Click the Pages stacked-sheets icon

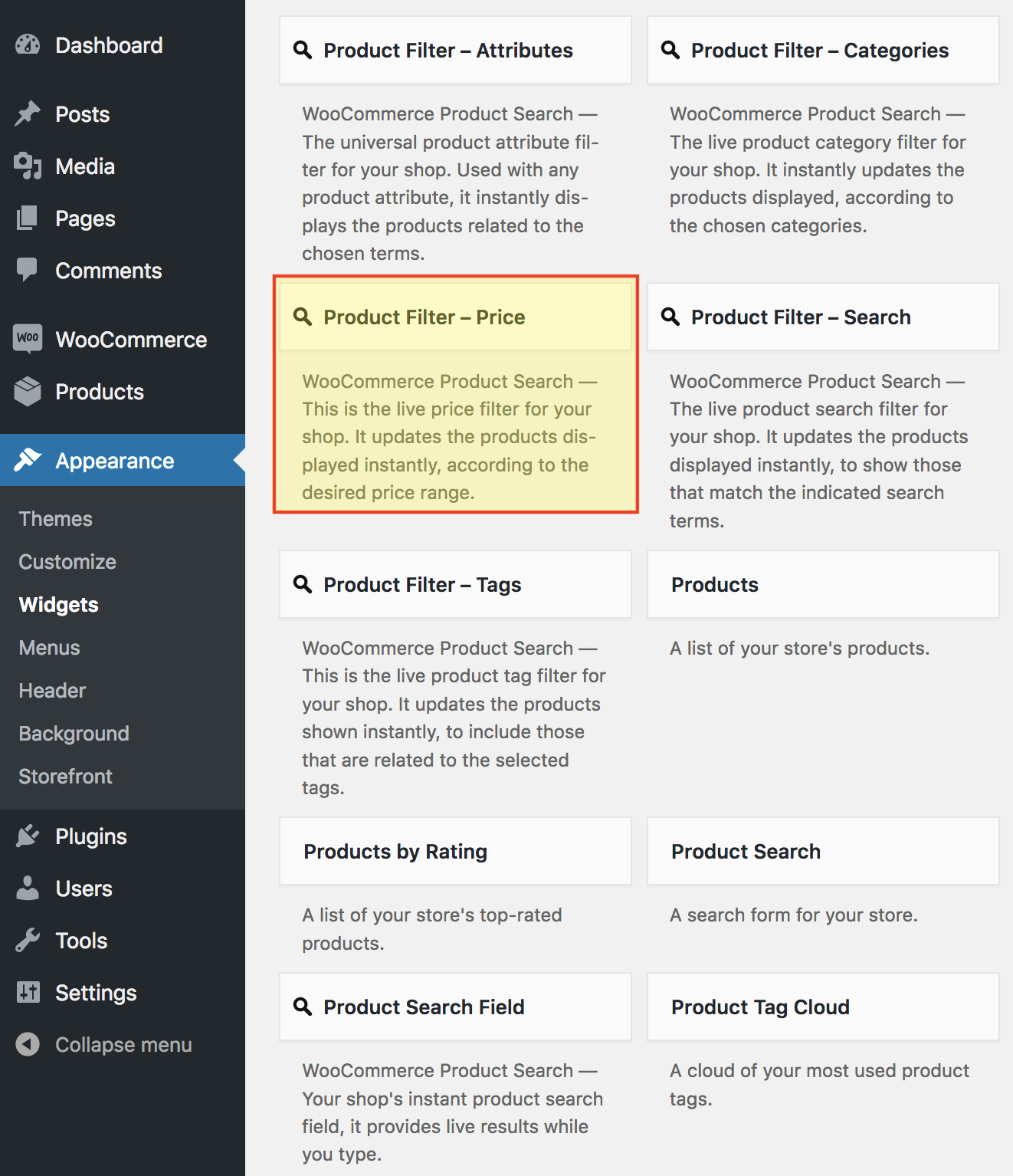[28, 218]
